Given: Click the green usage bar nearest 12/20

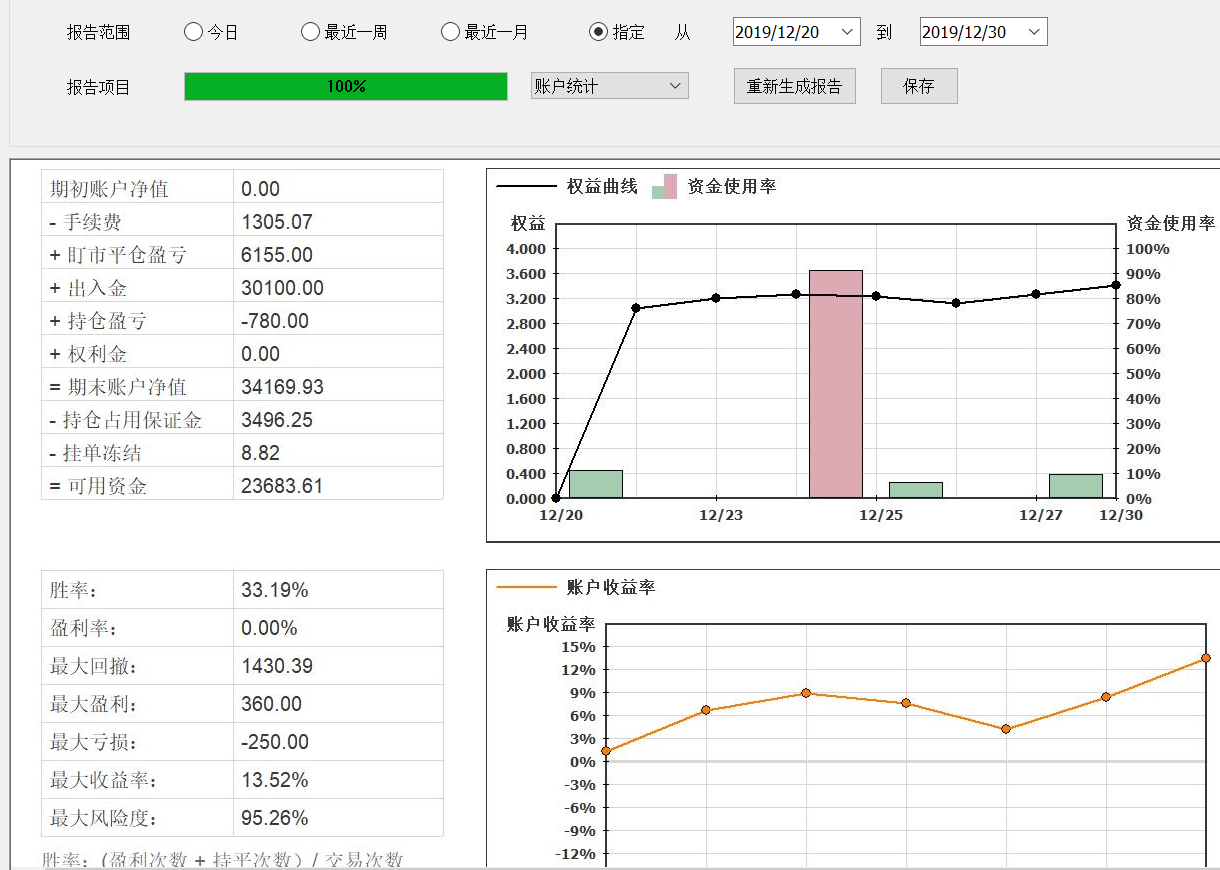Looking at the screenshot, I should (595, 484).
